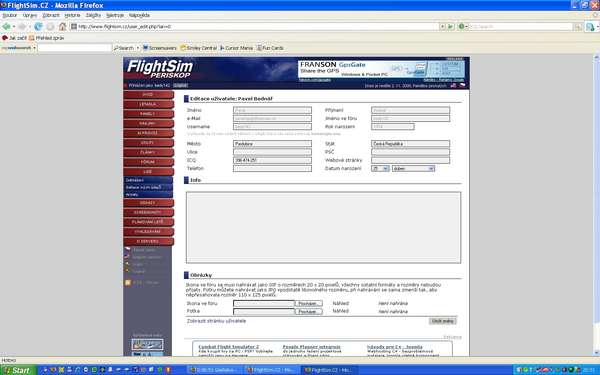Click the FlightSim Periskop logo
The height and width of the screenshot is (375, 600).
(x=160, y=69)
